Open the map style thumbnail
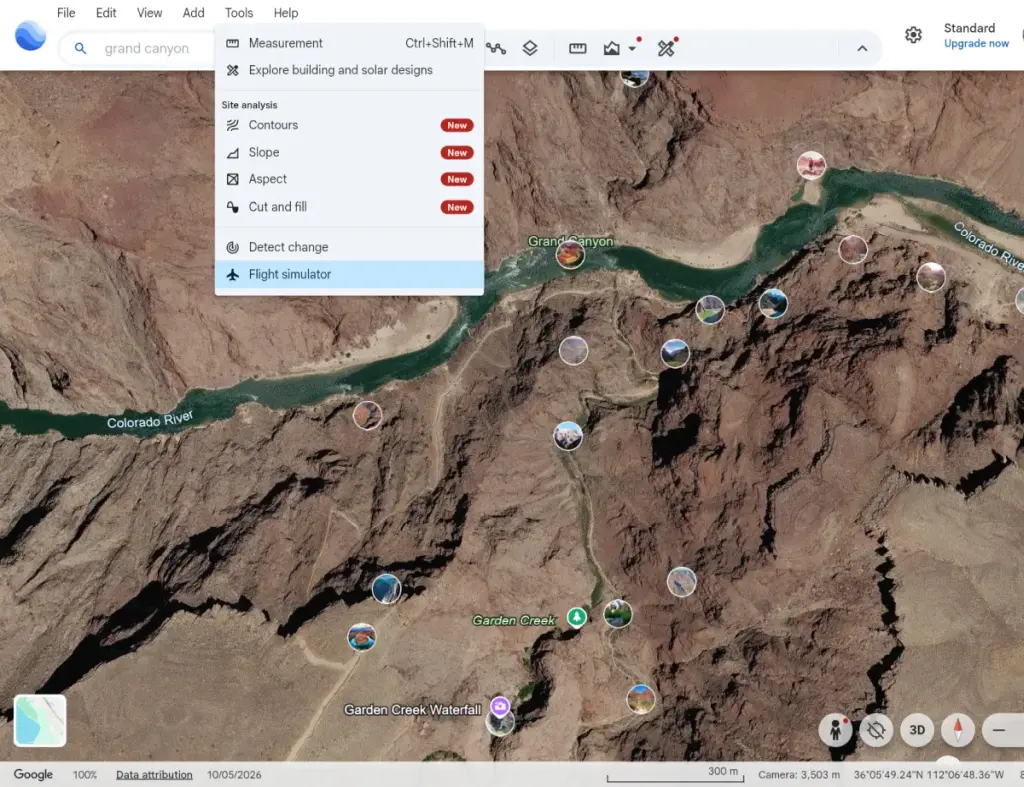 (x=40, y=720)
